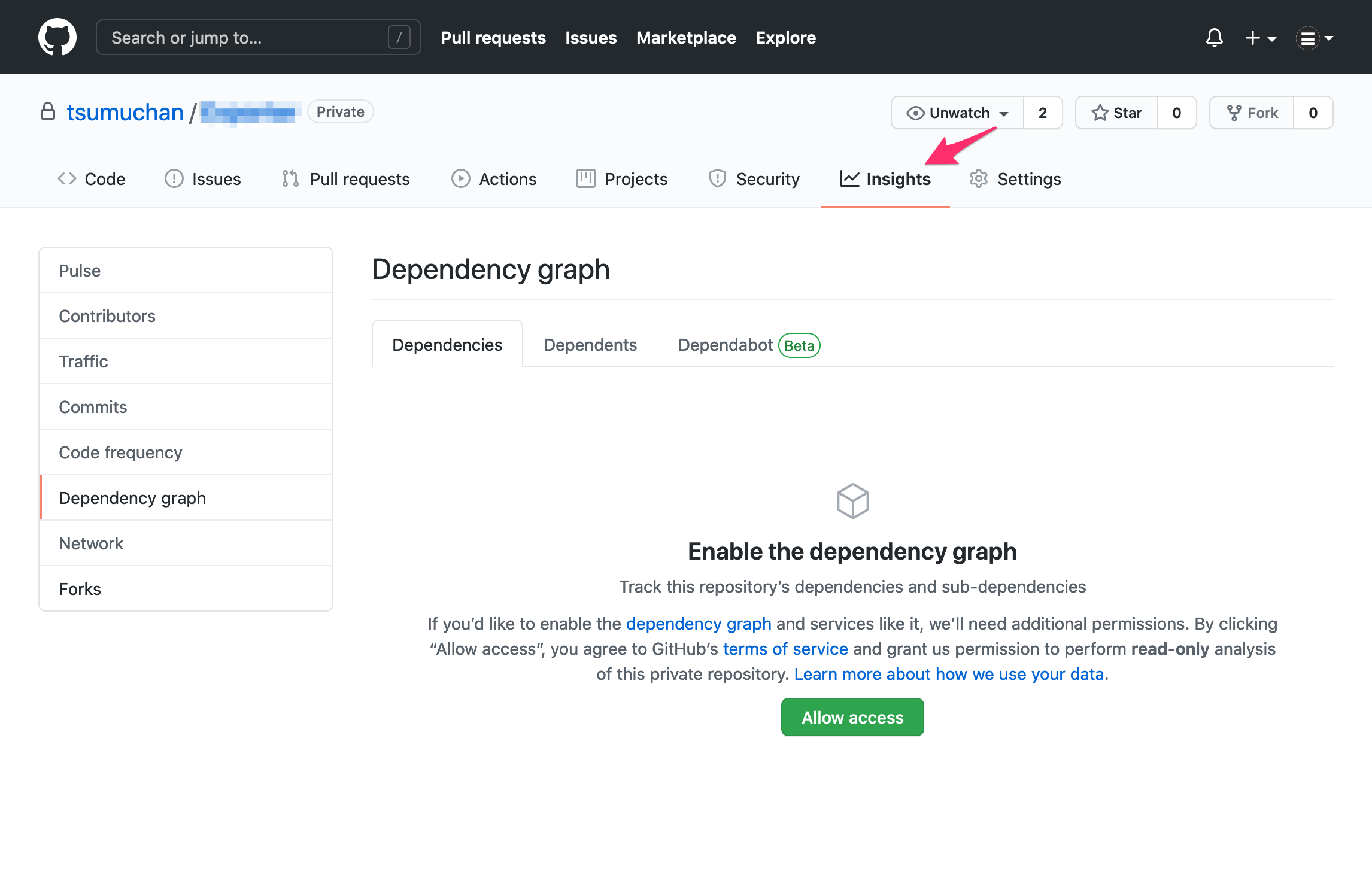This screenshot has width=1372, height=875.
Task: Open Contributors in the sidebar
Action: tap(186, 316)
